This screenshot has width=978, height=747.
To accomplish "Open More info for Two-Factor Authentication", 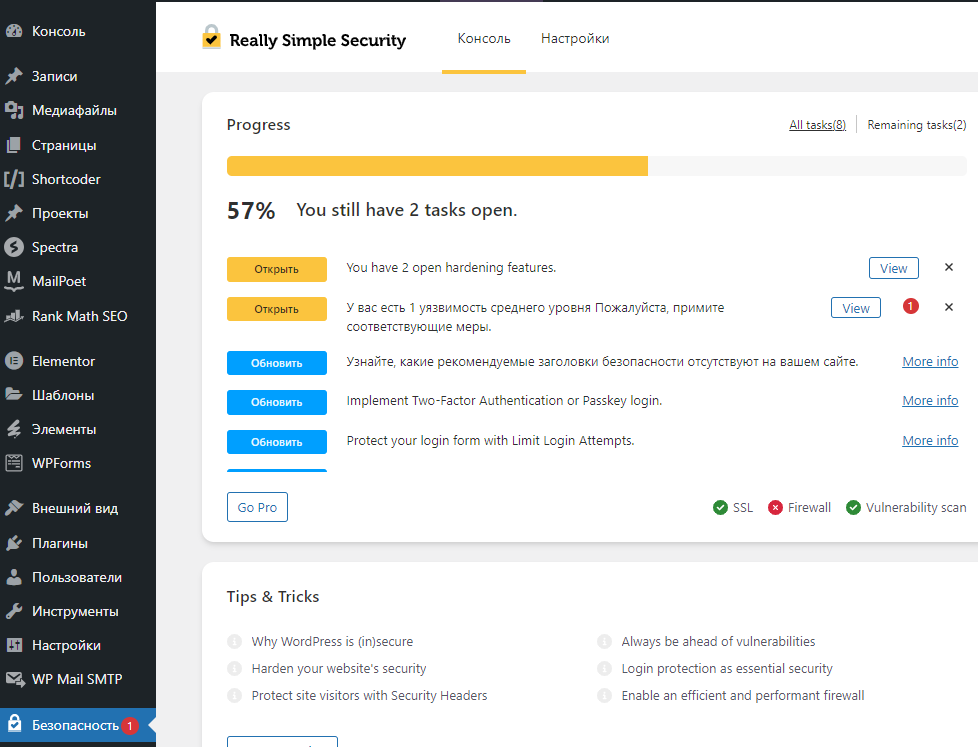I will 930,401.
